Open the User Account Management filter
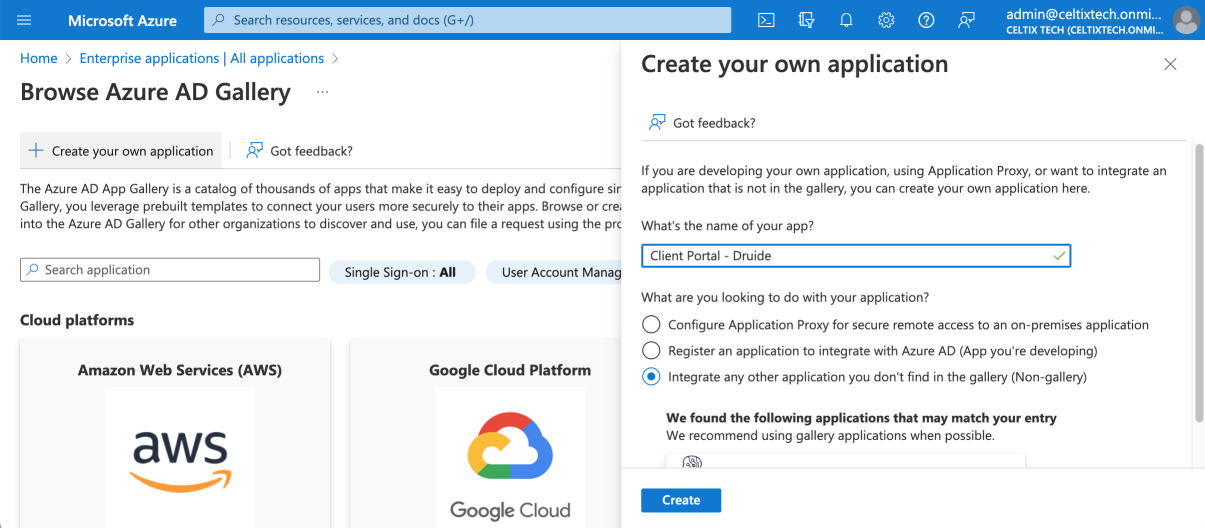This screenshot has height=528, width=1205. coord(554,272)
